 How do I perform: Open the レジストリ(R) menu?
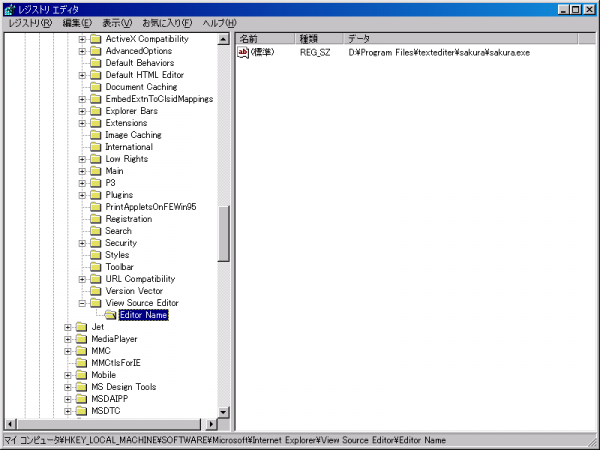(x=30, y=23)
